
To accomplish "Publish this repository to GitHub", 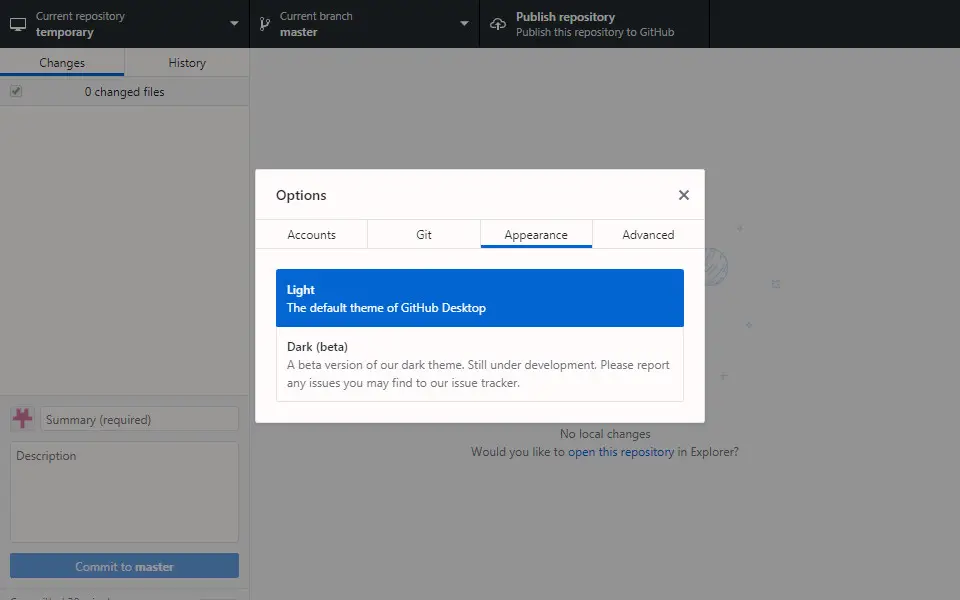I will coord(594,24).
